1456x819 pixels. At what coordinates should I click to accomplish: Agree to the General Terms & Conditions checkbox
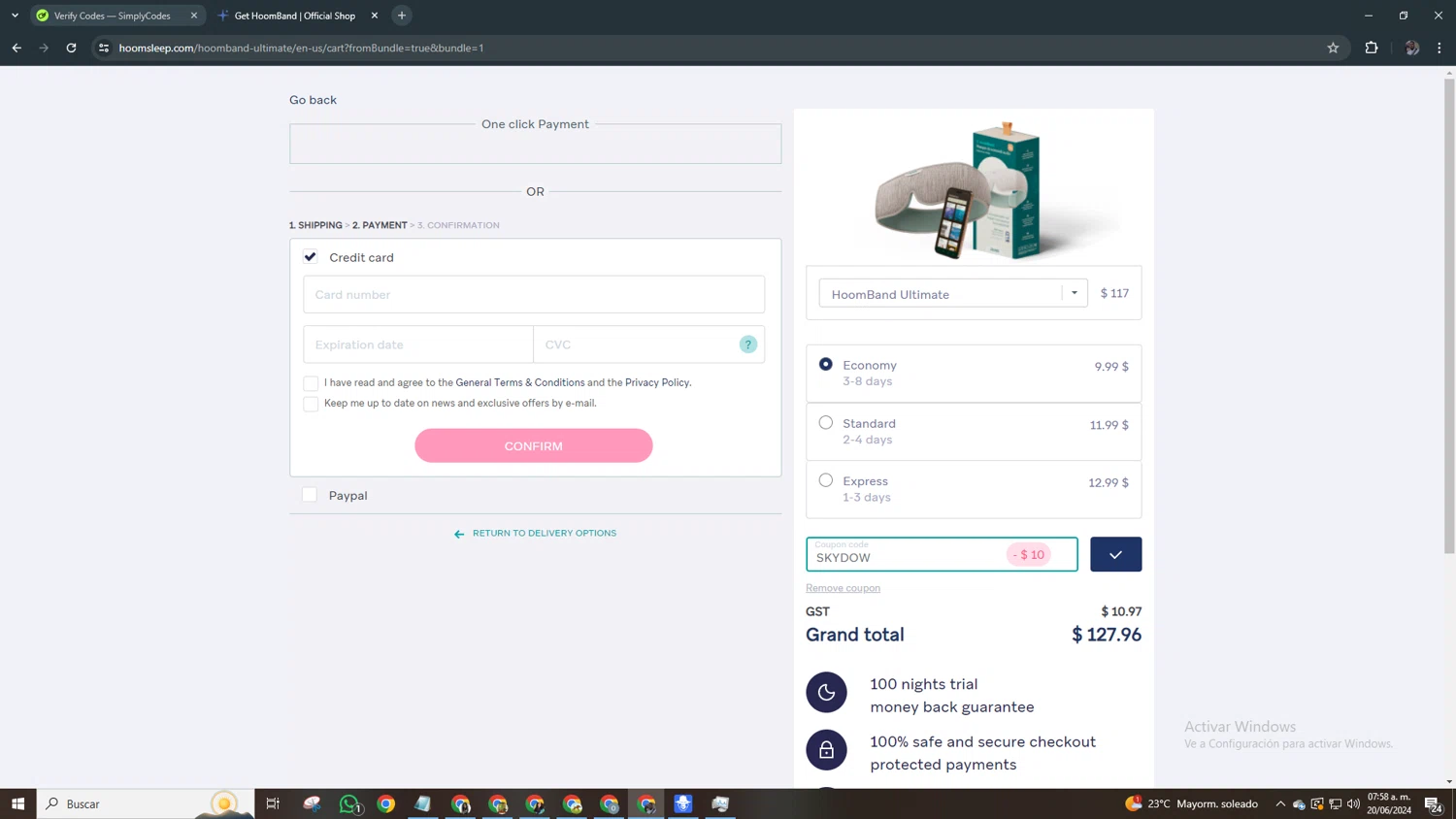[311, 383]
